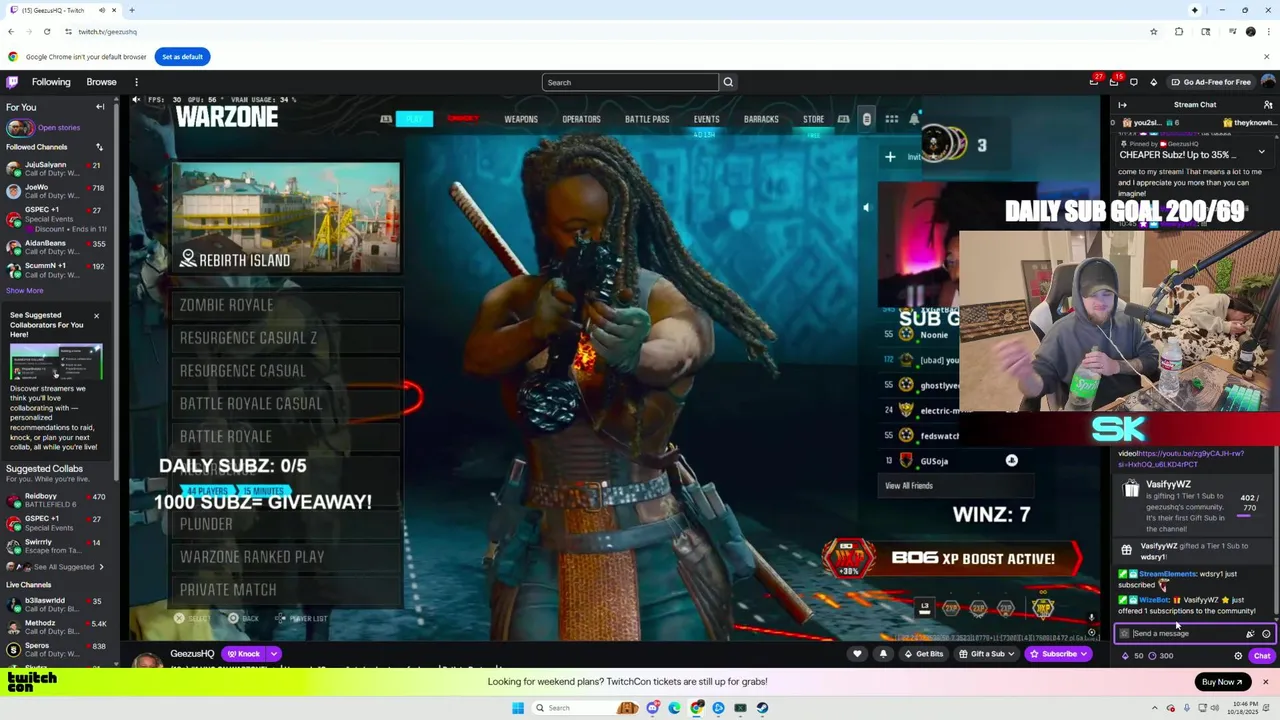Open the Methodz live channel
This screenshot has height=720, width=1280.
[x=56, y=627]
